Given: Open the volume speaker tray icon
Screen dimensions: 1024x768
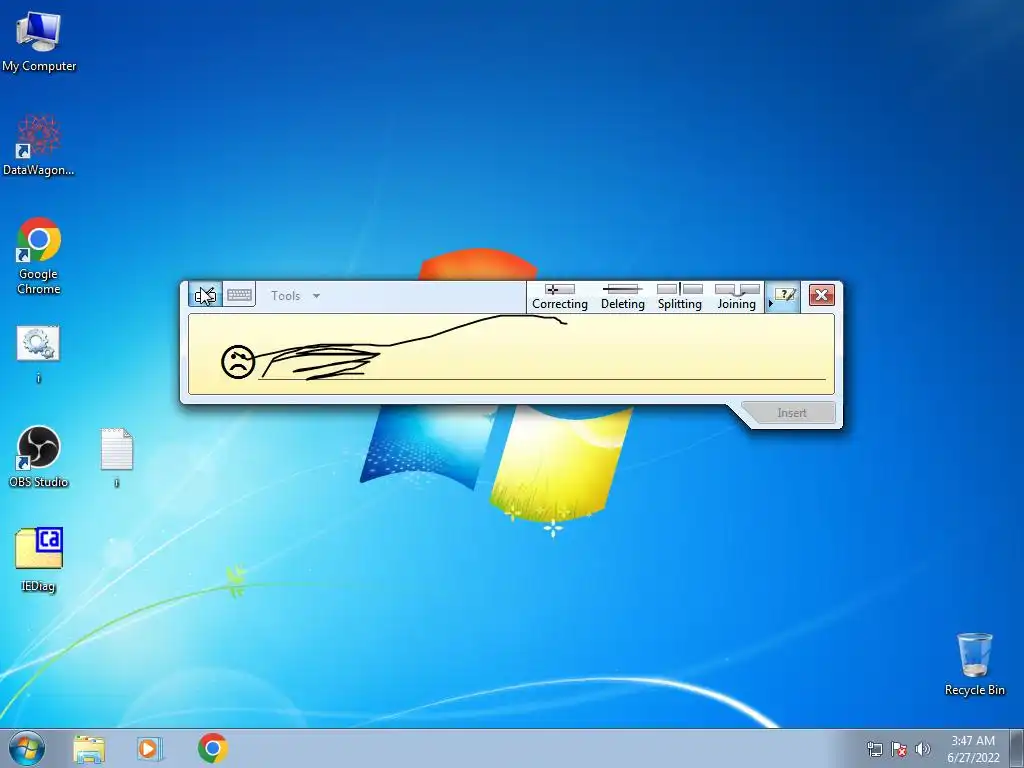Looking at the screenshot, I should tap(922, 749).
